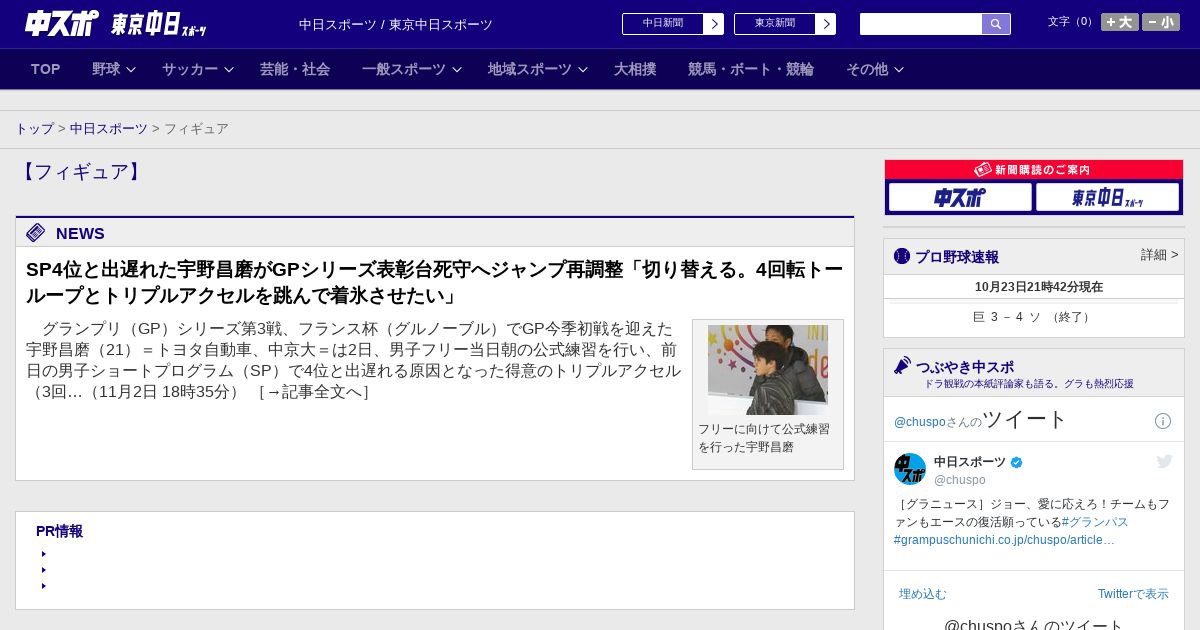Click the →記事全文へ link
Viewport: 1200px width, 630px height.
[314, 392]
